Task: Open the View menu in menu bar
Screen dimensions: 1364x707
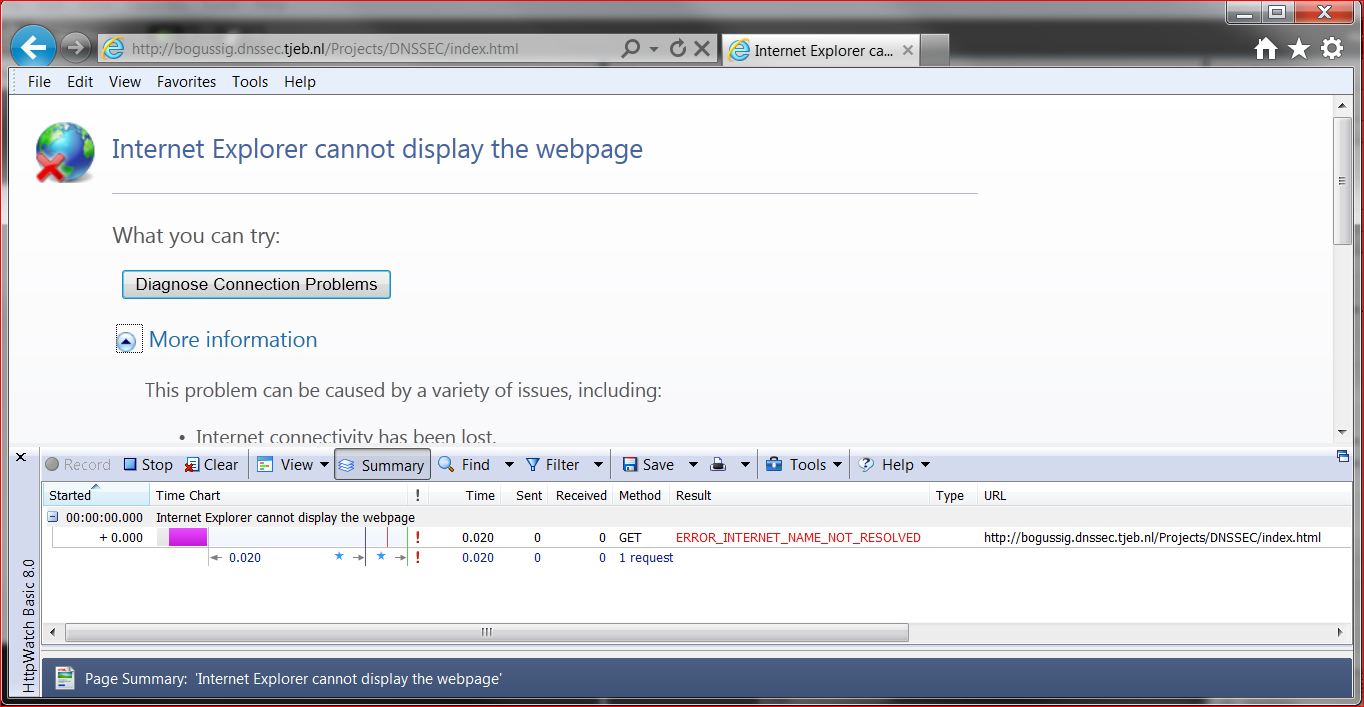Action: coord(125,82)
